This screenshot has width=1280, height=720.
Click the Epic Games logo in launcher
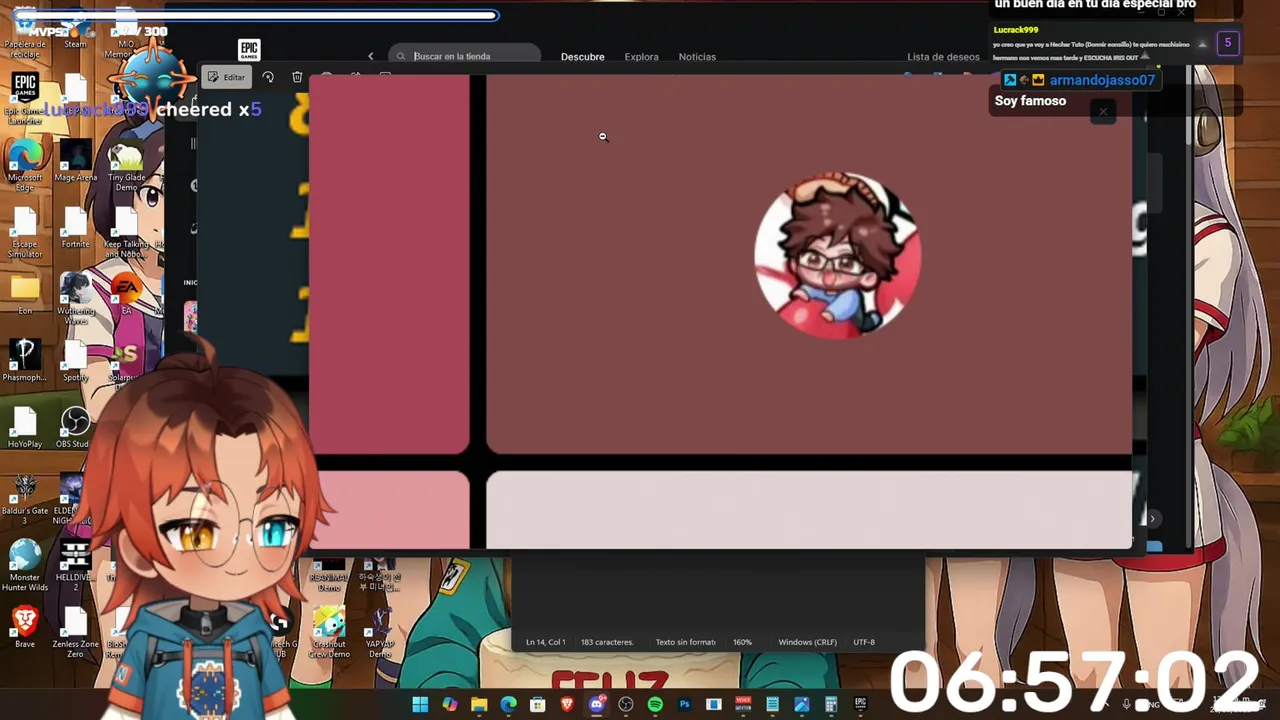249,50
